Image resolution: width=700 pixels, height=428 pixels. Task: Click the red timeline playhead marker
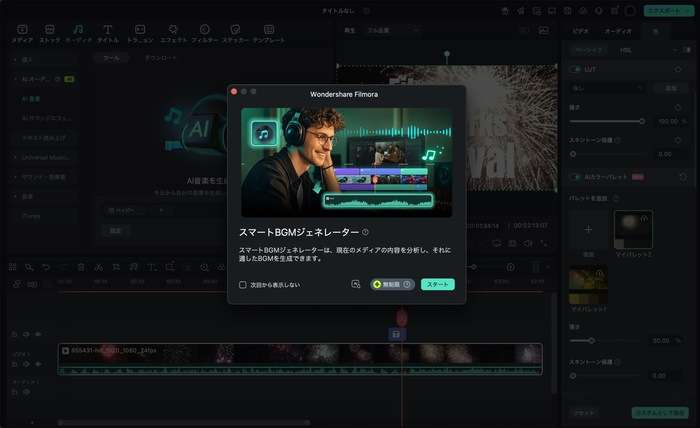(x=402, y=318)
